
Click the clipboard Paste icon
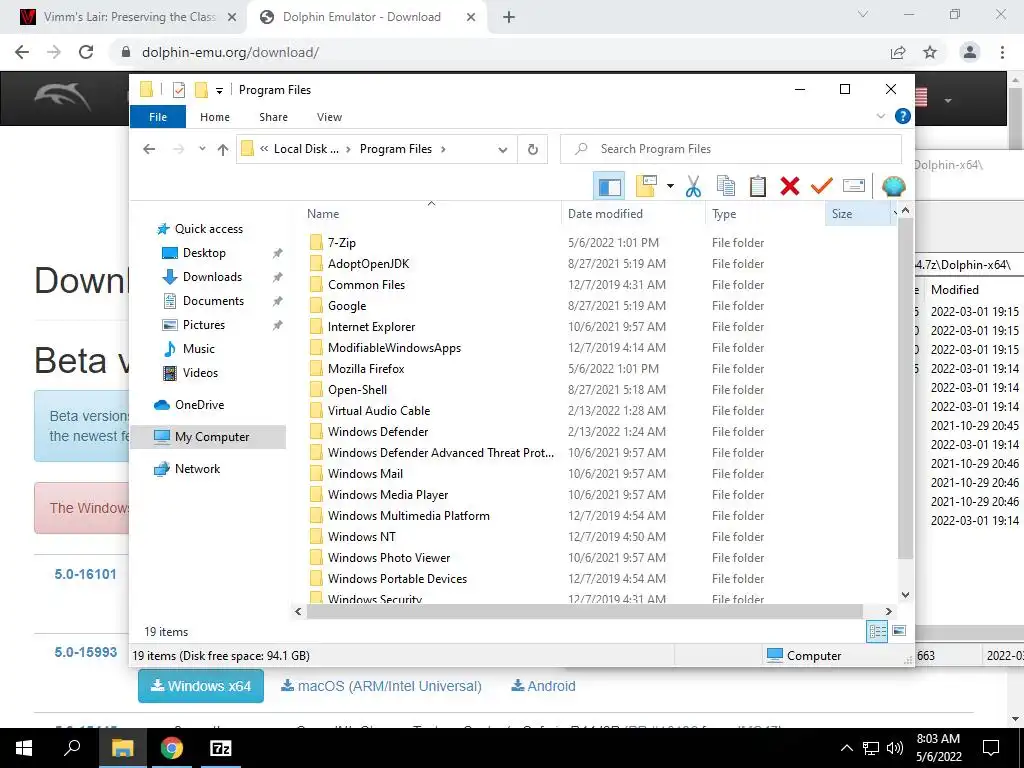click(x=758, y=187)
